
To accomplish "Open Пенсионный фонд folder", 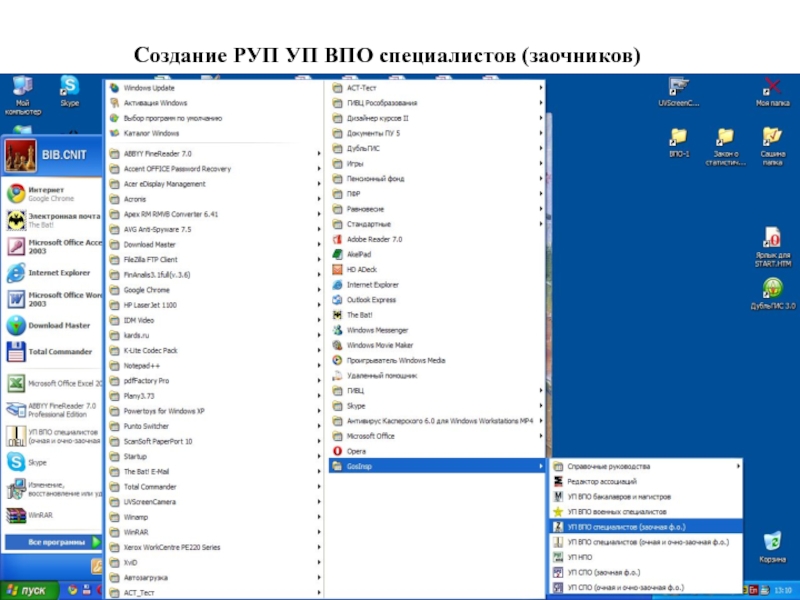I will pyautogui.click(x=437, y=179).
